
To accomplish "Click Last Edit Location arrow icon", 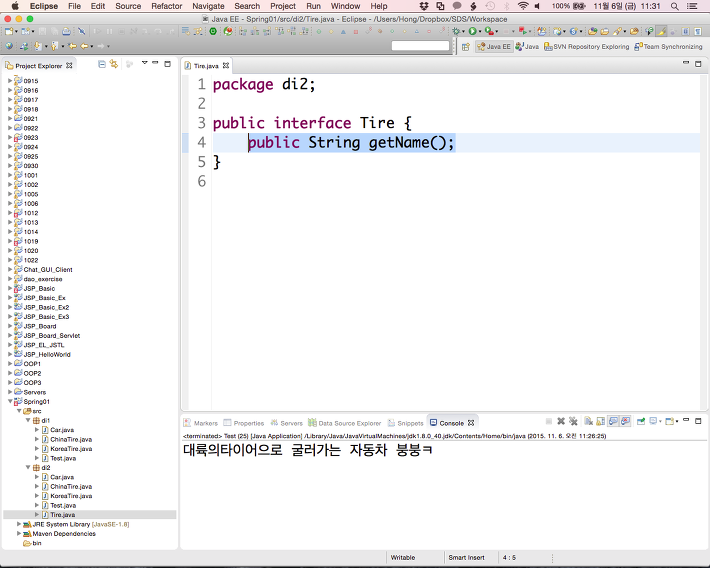I will [x=72, y=46].
